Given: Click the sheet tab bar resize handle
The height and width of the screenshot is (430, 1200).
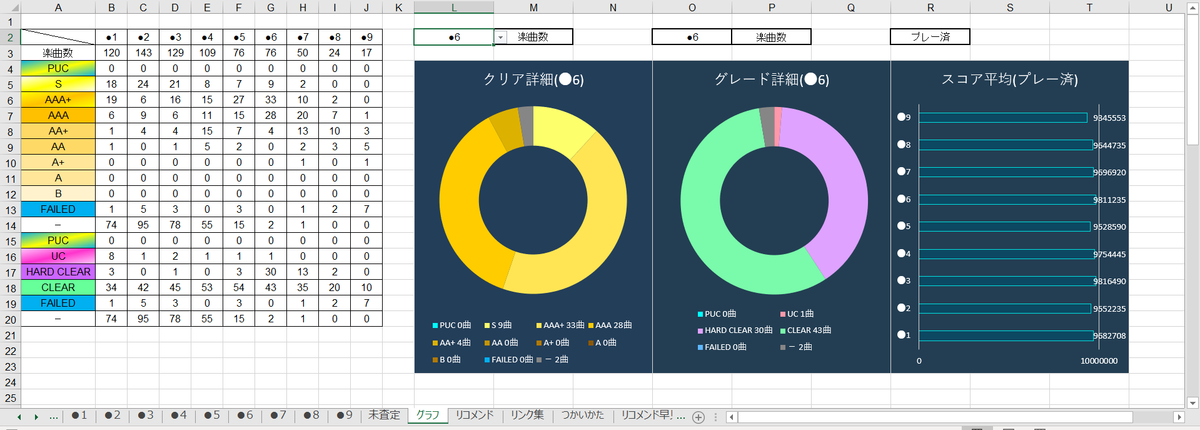Looking at the screenshot, I should click(x=716, y=416).
